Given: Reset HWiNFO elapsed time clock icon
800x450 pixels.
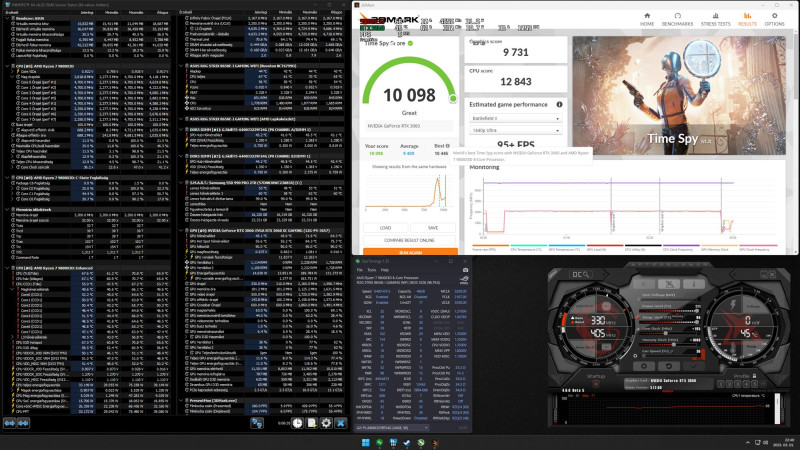Looking at the screenshot, I should pos(297,423).
